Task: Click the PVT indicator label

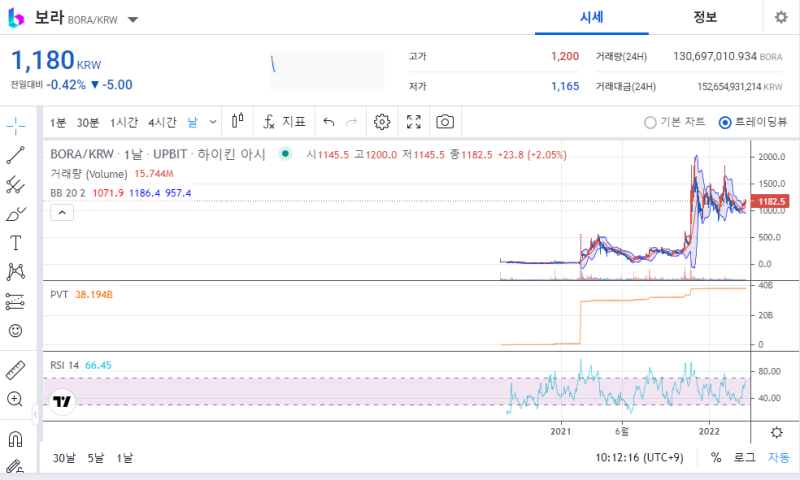Action: point(59,294)
